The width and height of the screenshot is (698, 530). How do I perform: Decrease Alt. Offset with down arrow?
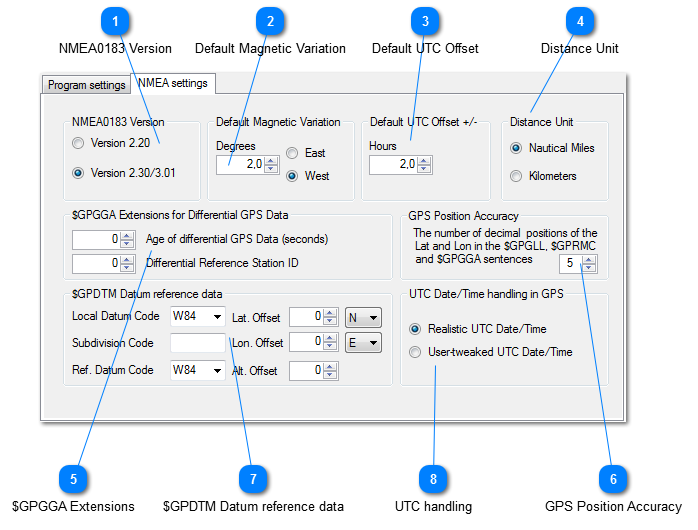[330, 375]
